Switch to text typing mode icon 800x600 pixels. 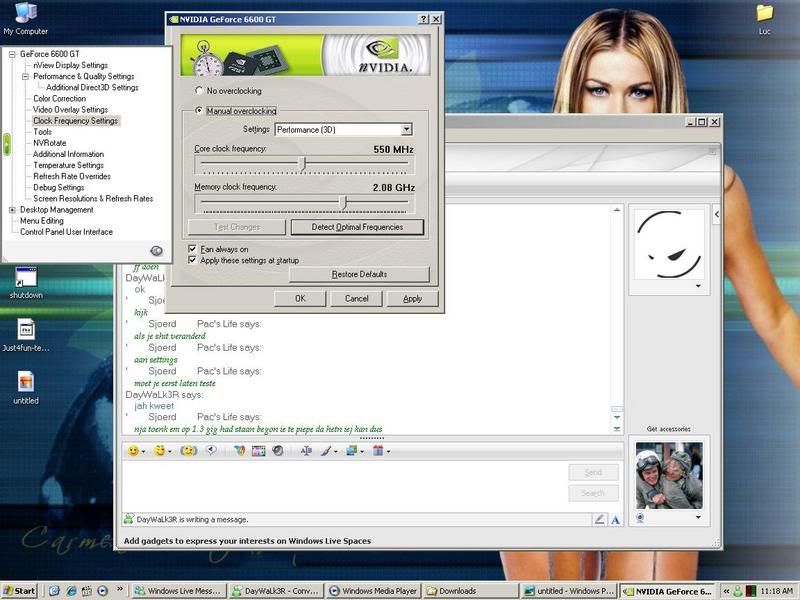[615, 519]
